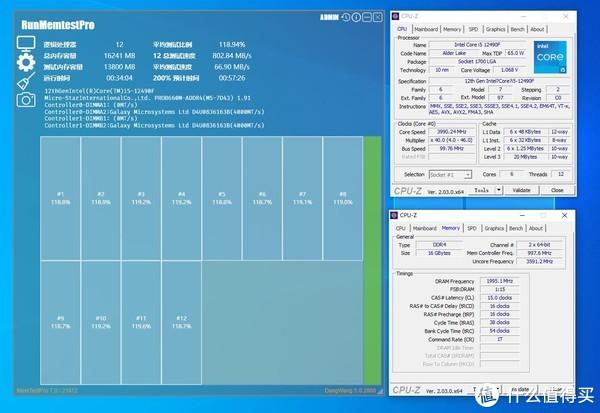
Task: Click the green progress bar in RunMemtestPro
Action: point(372,260)
